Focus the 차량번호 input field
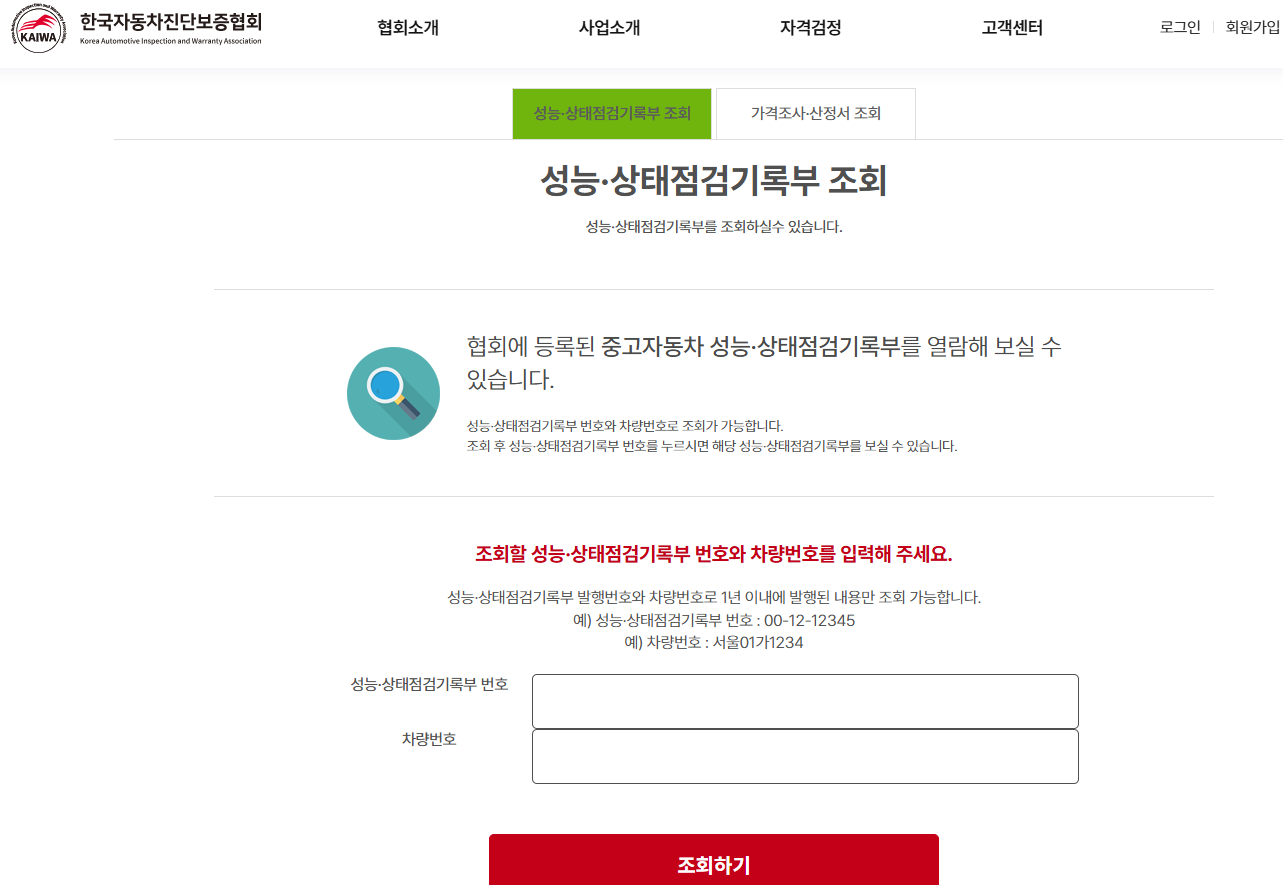 coord(805,756)
